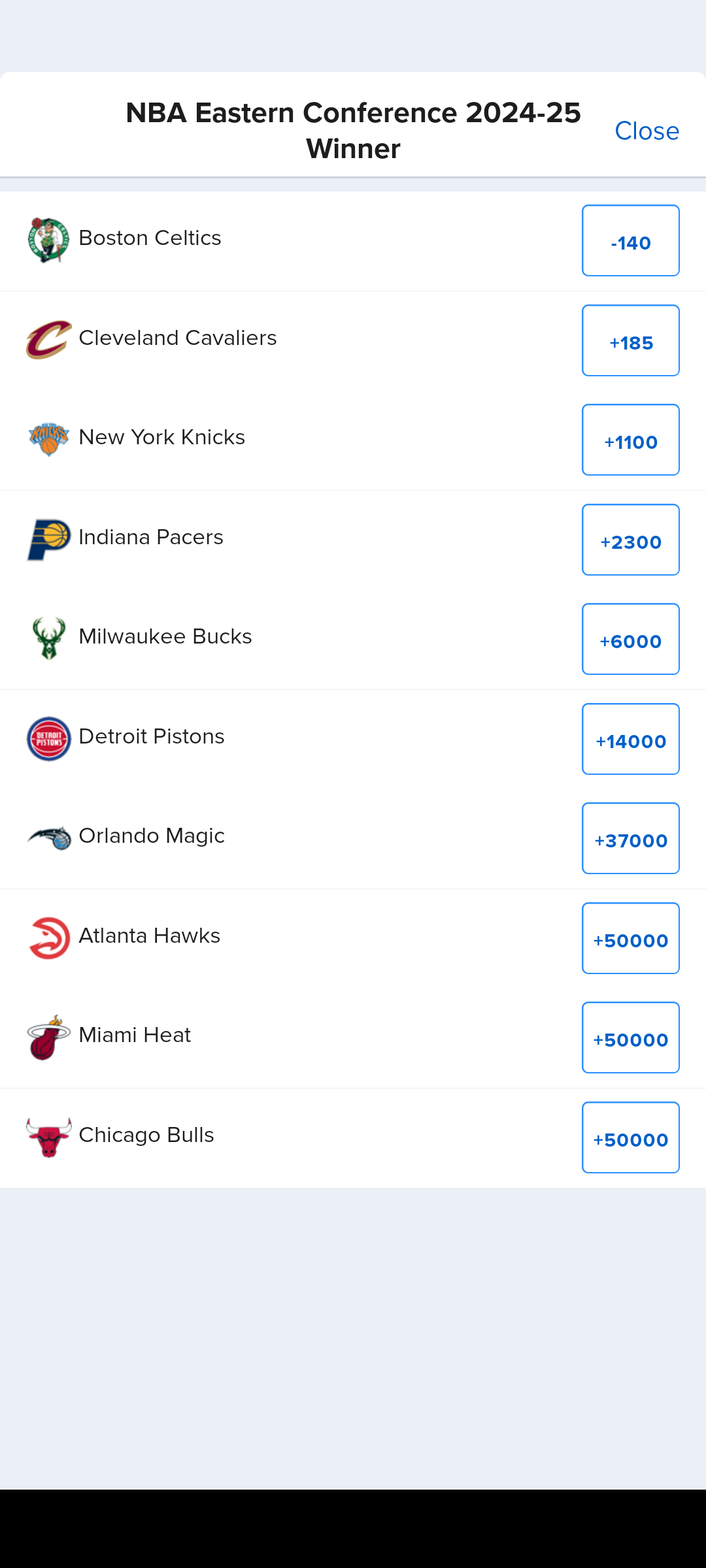Viewport: 706px width, 1568px height.
Task: Tap the Cleveland Cavaliers logo
Action: pyautogui.click(x=48, y=340)
